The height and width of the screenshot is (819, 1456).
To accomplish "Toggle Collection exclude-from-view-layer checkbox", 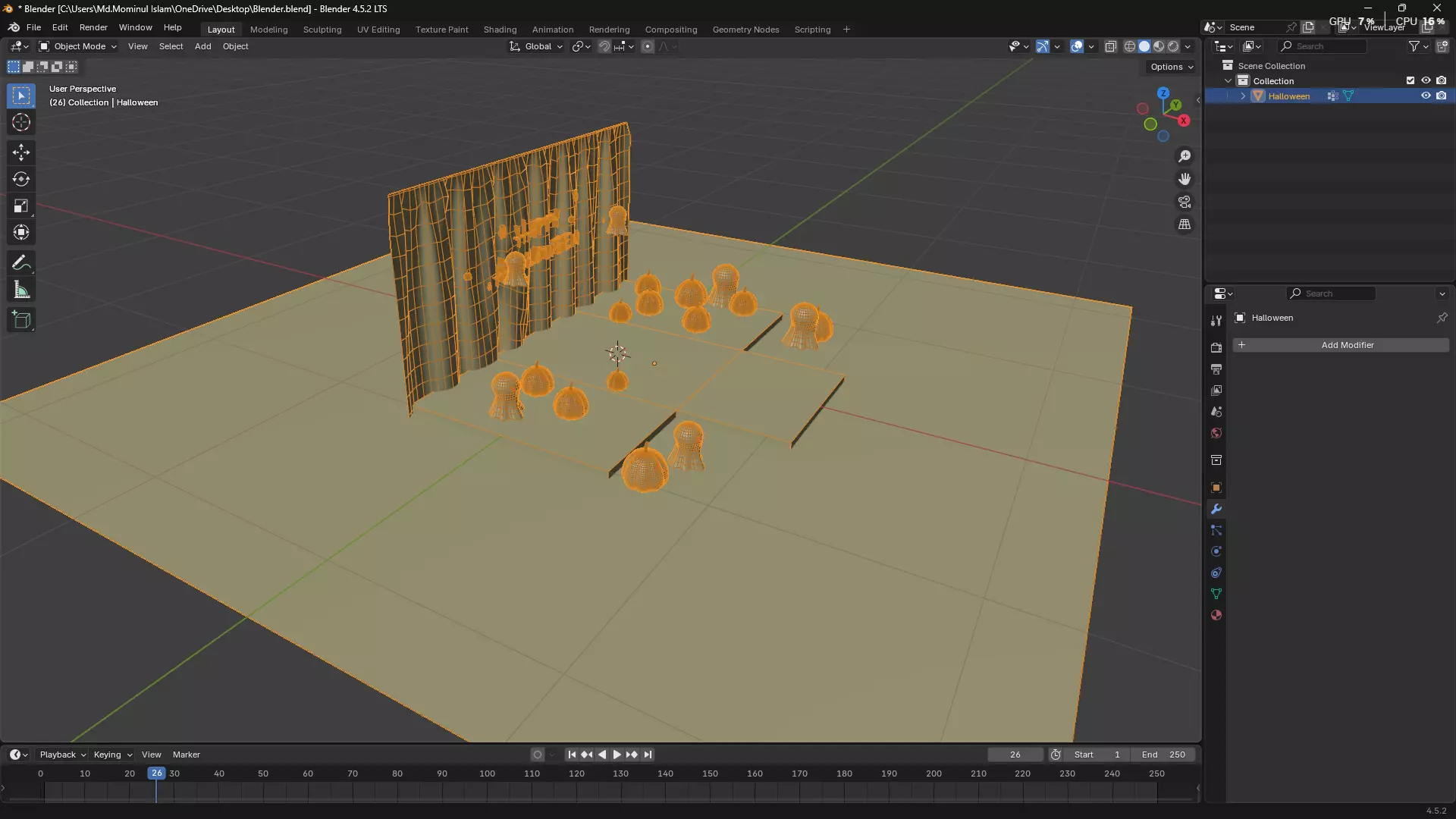I will tap(1410, 80).
